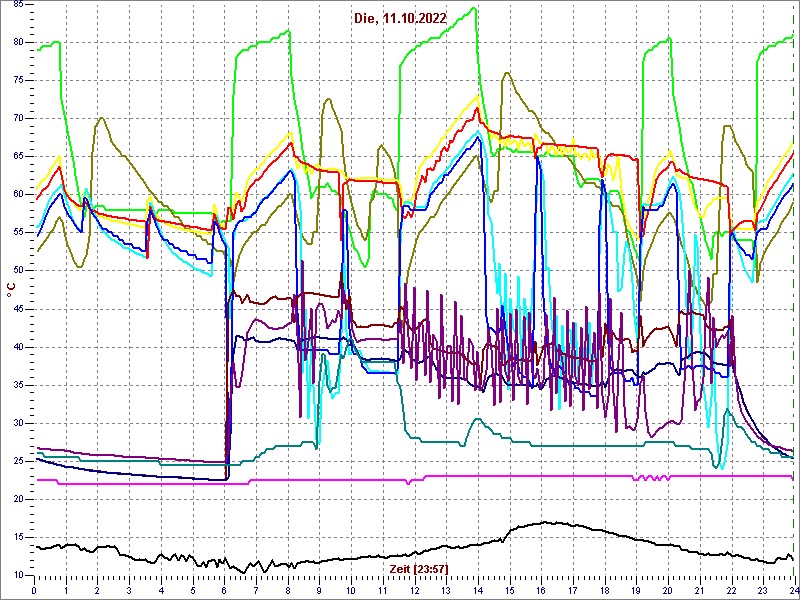Viewport: 800px width, 600px height.
Task: Click the flat magenta line near hour 3
Action: tap(130, 483)
